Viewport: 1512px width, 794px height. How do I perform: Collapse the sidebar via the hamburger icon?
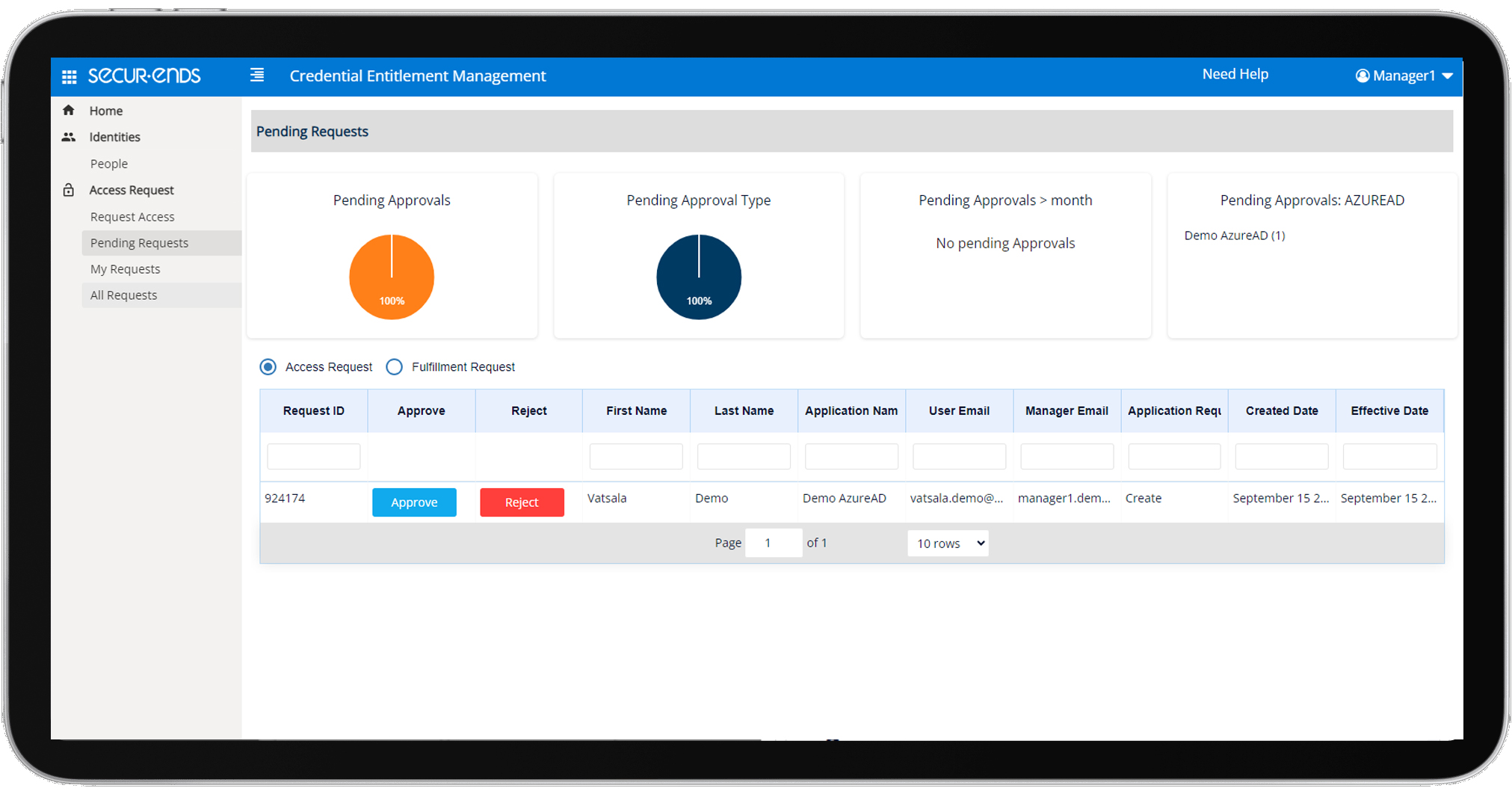(256, 76)
